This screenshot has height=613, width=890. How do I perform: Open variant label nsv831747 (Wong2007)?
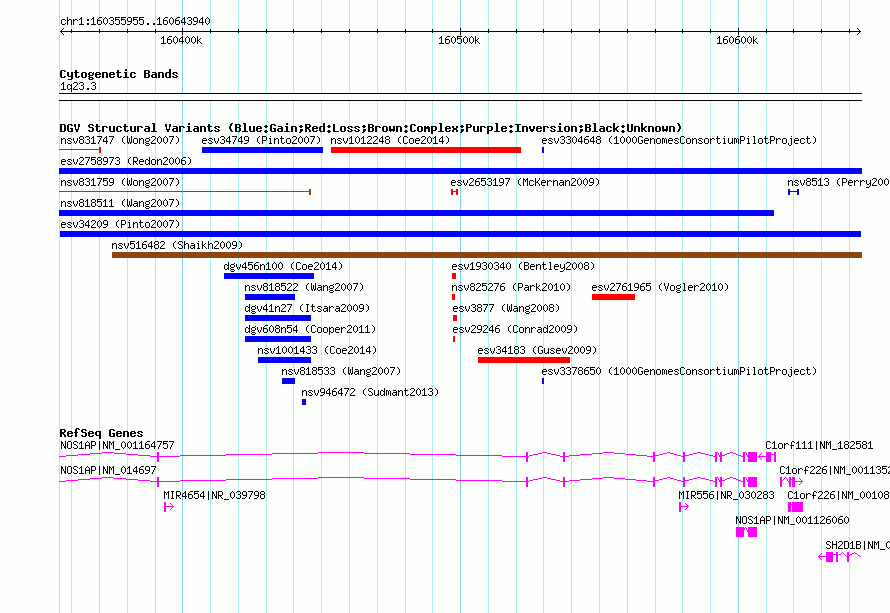120,140
